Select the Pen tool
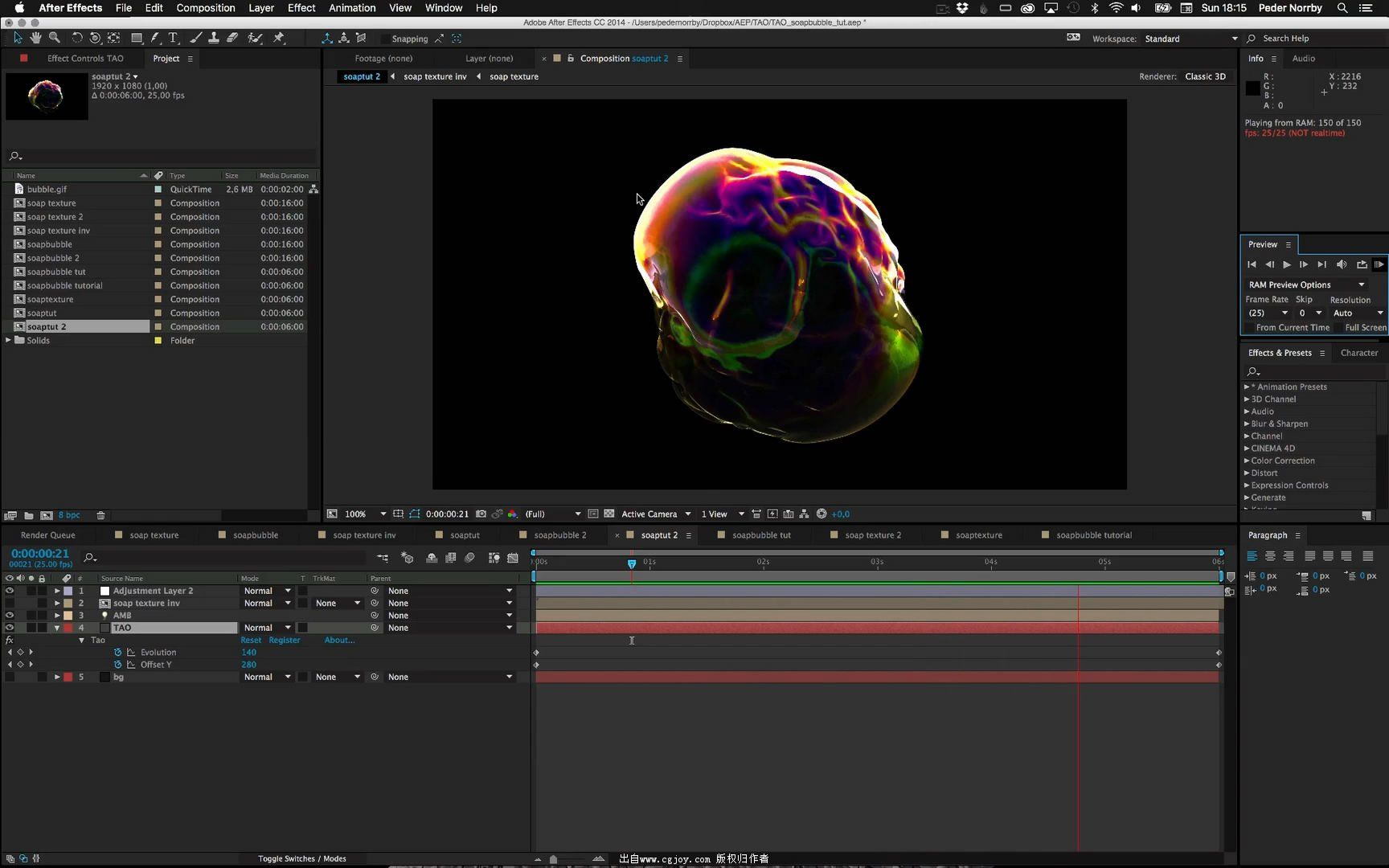The width and height of the screenshot is (1389, 868). click(155, 38)
